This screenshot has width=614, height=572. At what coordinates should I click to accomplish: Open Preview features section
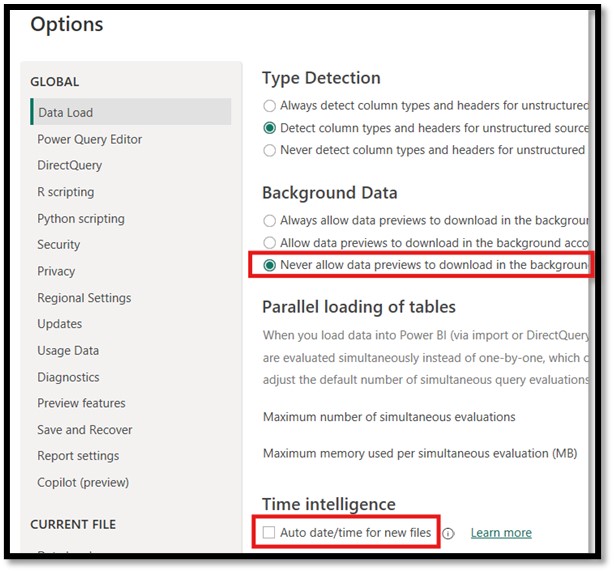click(x=81, y=403)
